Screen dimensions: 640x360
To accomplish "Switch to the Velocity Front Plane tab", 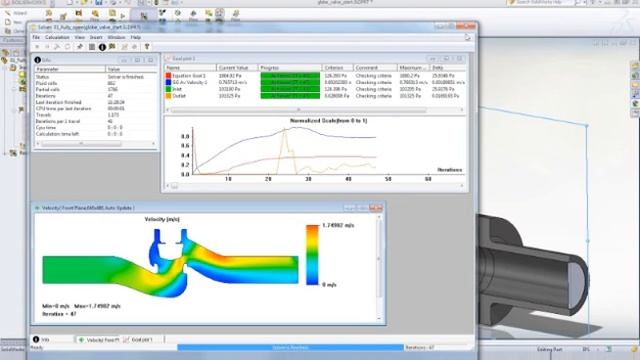I will coord(99,340).
